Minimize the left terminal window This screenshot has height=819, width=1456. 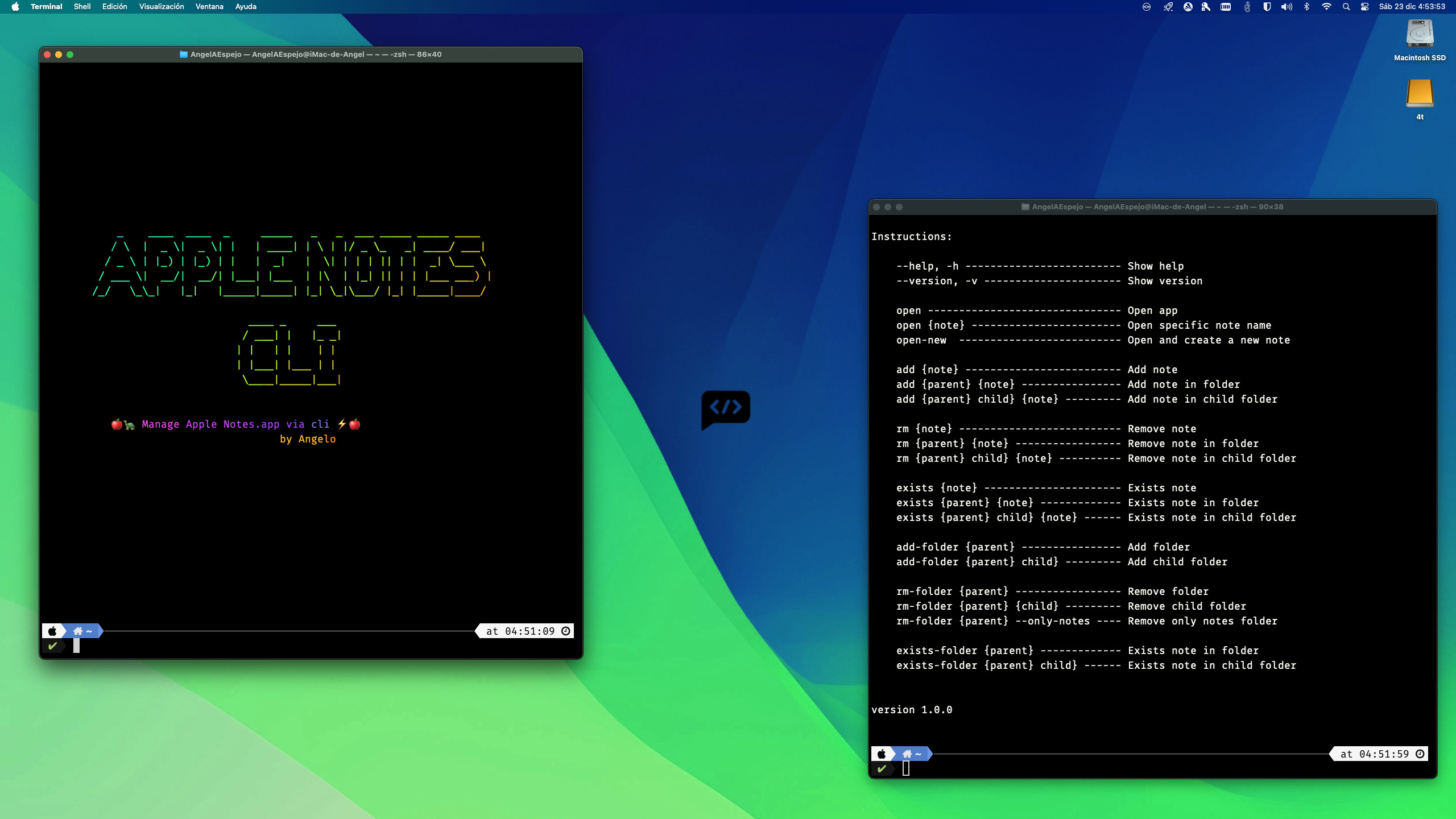pyautogui.click(x=59, y=55)
